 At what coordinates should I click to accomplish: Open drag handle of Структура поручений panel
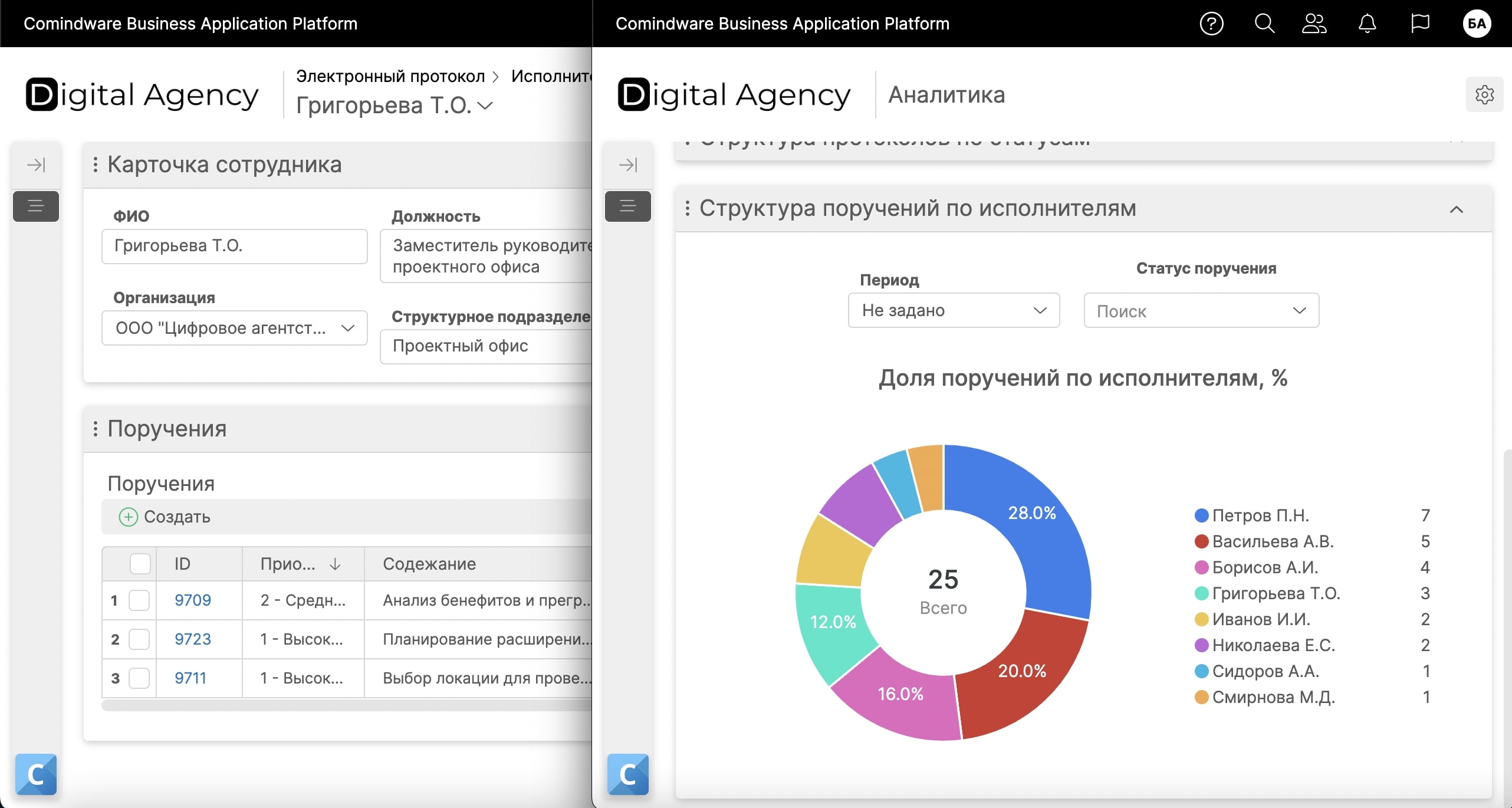coord(688,208)
